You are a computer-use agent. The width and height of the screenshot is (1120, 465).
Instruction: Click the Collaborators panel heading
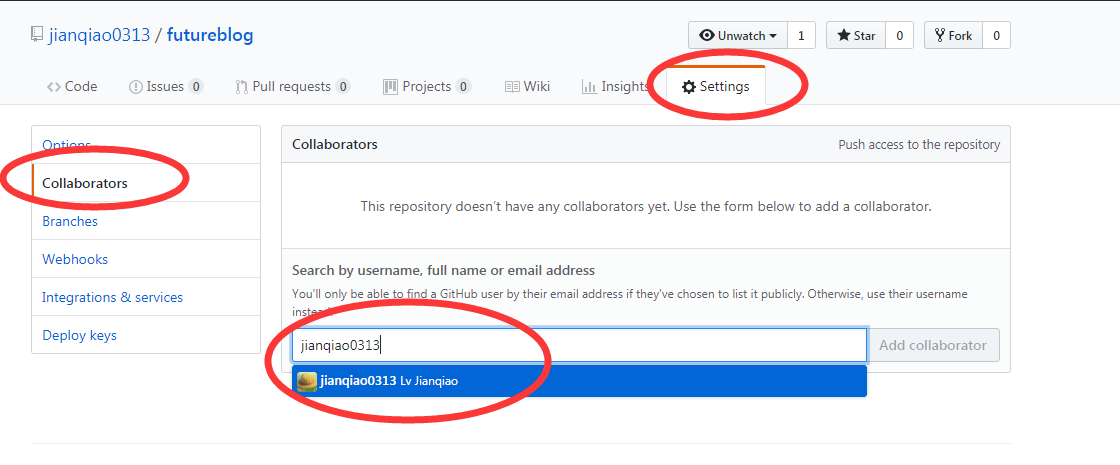(x=335, y=144)
